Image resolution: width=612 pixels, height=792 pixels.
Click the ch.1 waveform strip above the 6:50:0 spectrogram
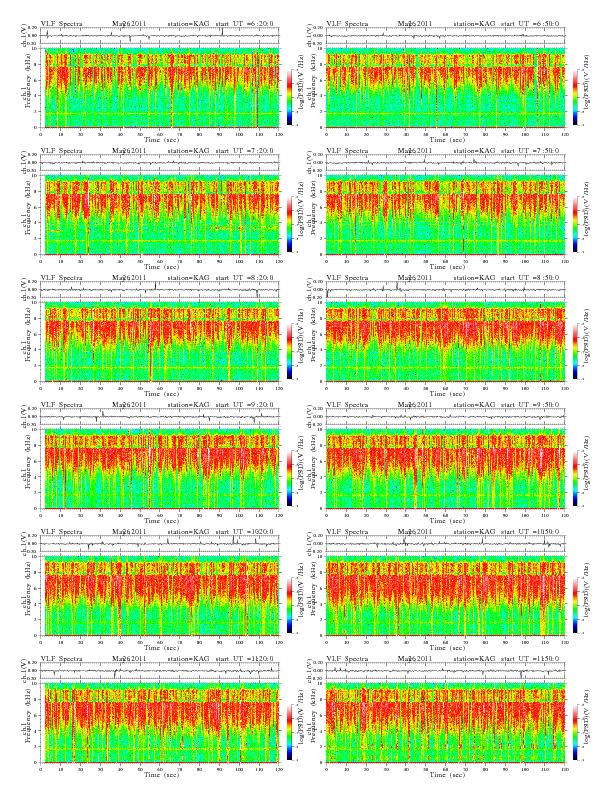click(x=446, y=36)
